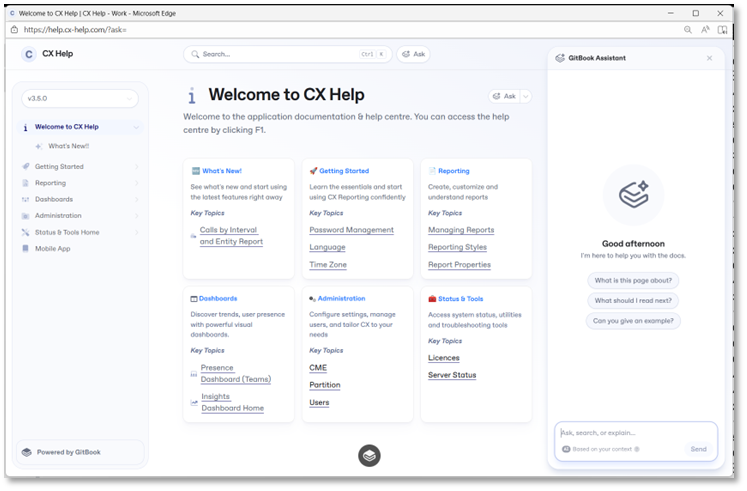747x491 pixels.
Task: Click the Dashboards card window icon
Action: coord(194,299)
